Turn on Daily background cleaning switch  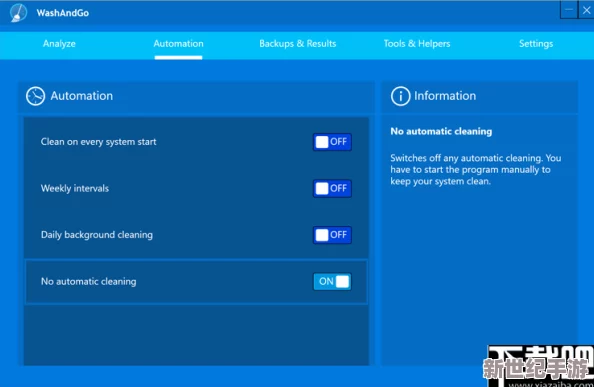tap(332, 235)
